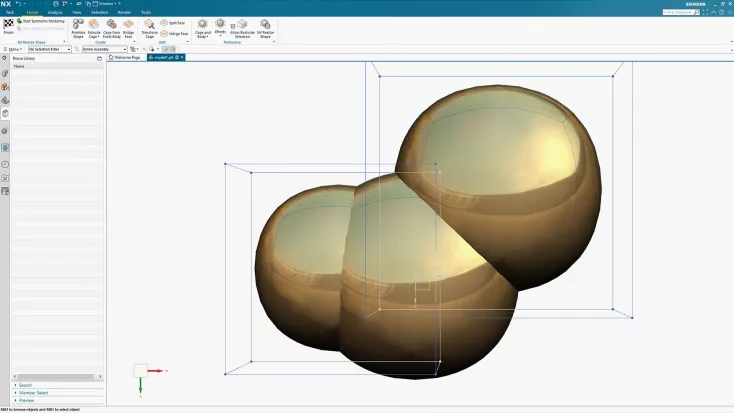
Task: Open the Render ribbon tab
Action: tap(124, 12)
